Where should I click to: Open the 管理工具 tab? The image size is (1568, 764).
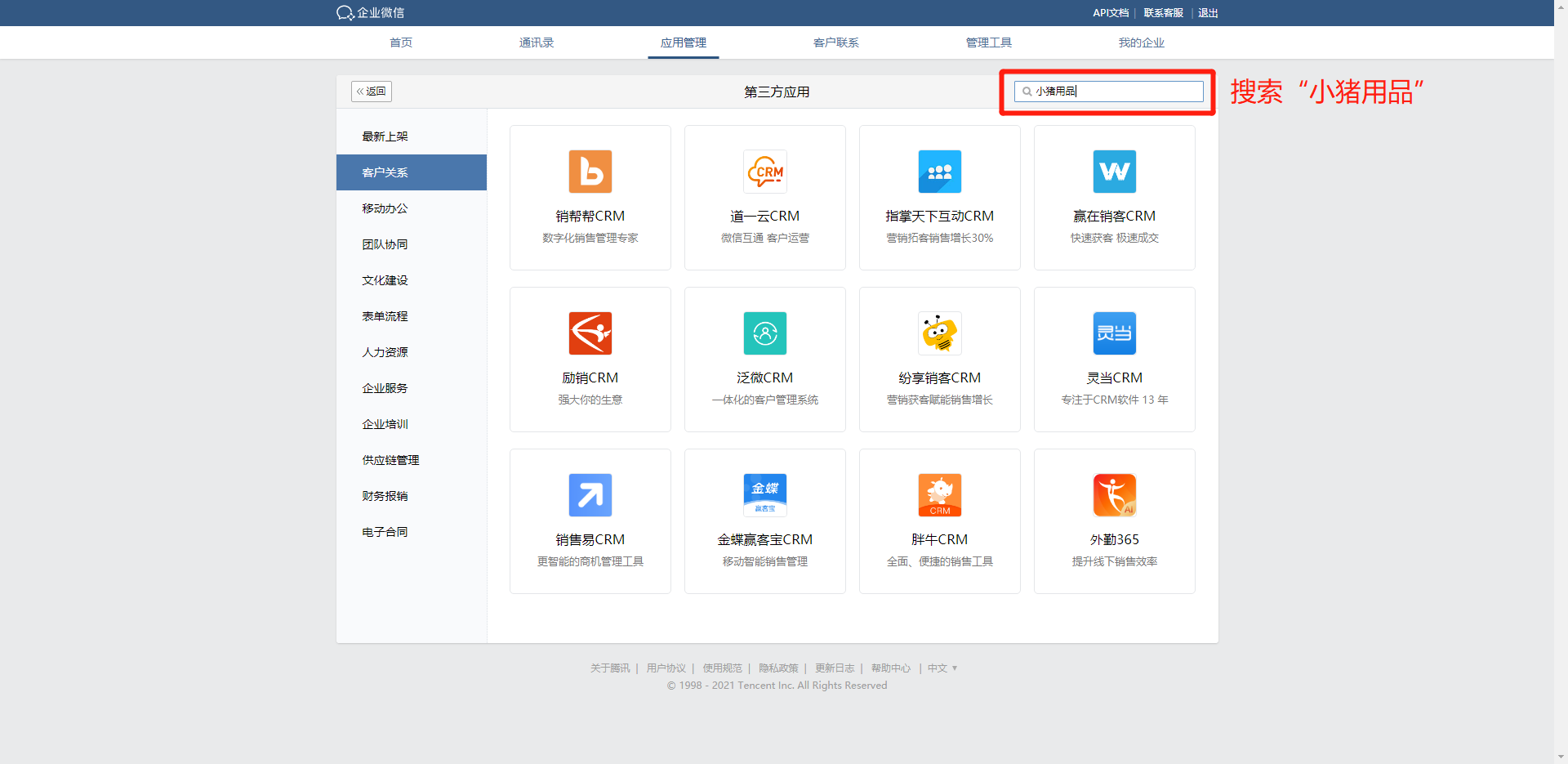click(x=989, y=42)
